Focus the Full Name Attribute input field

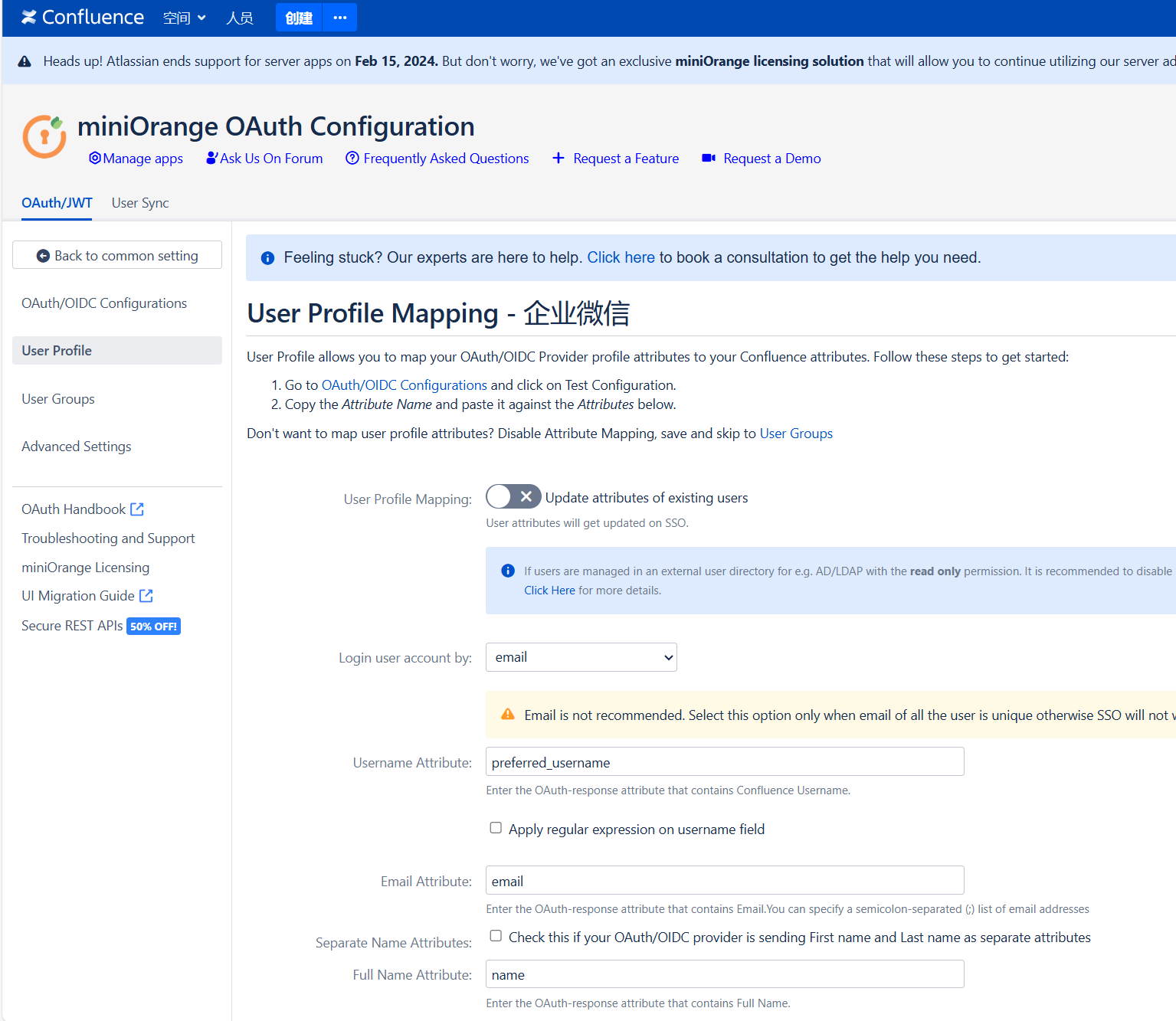tap(725, 974)
